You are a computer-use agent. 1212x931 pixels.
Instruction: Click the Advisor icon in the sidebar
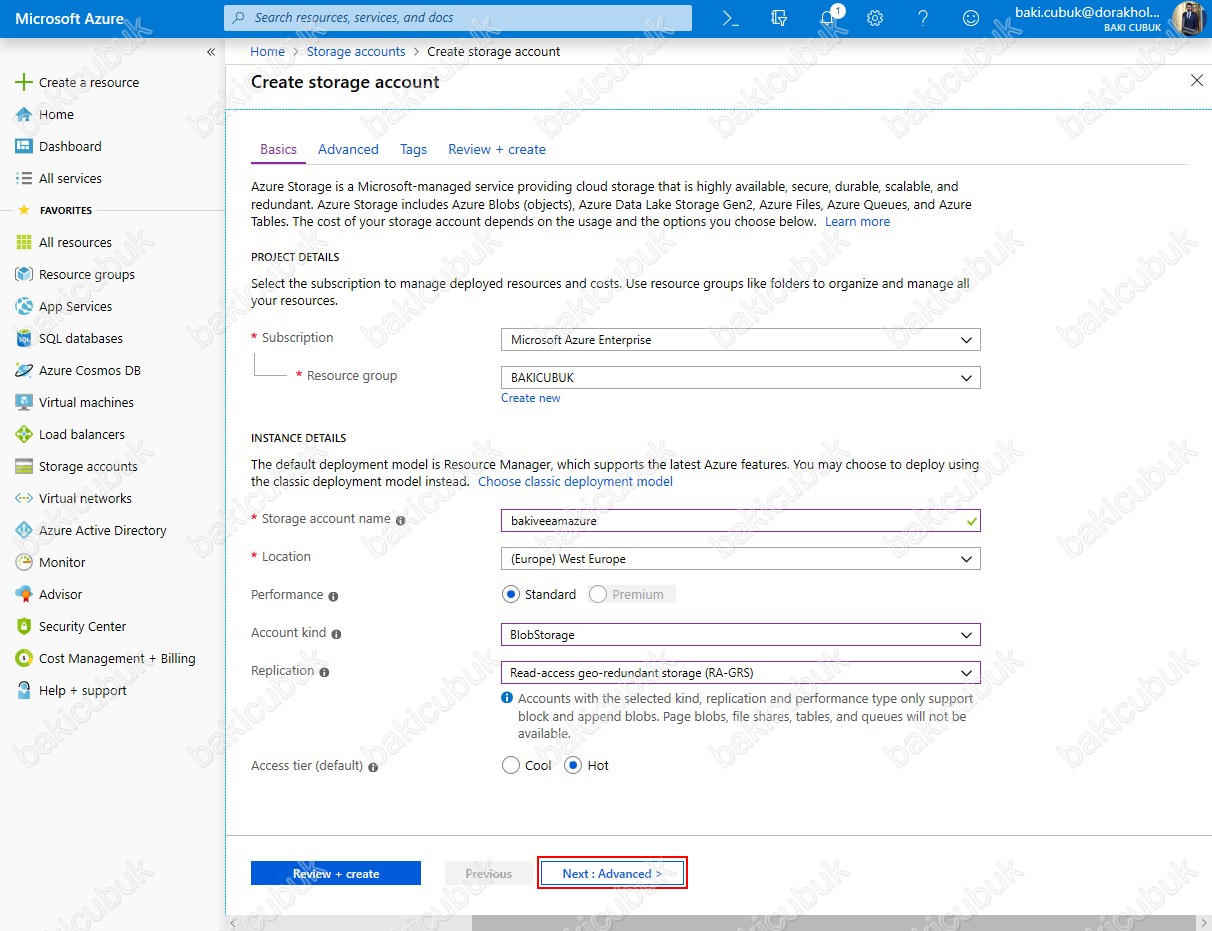click(x=24, y=594)
